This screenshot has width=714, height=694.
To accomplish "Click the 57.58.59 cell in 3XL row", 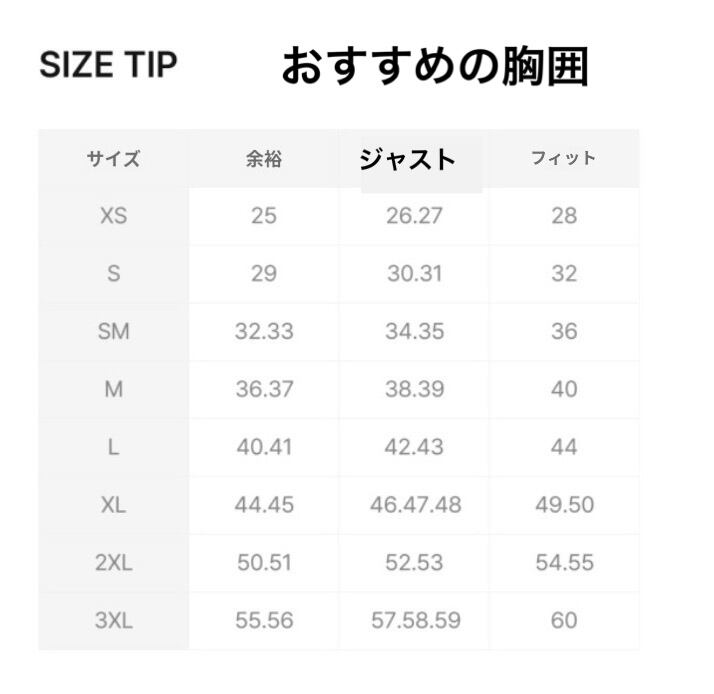I will (415, 621).
